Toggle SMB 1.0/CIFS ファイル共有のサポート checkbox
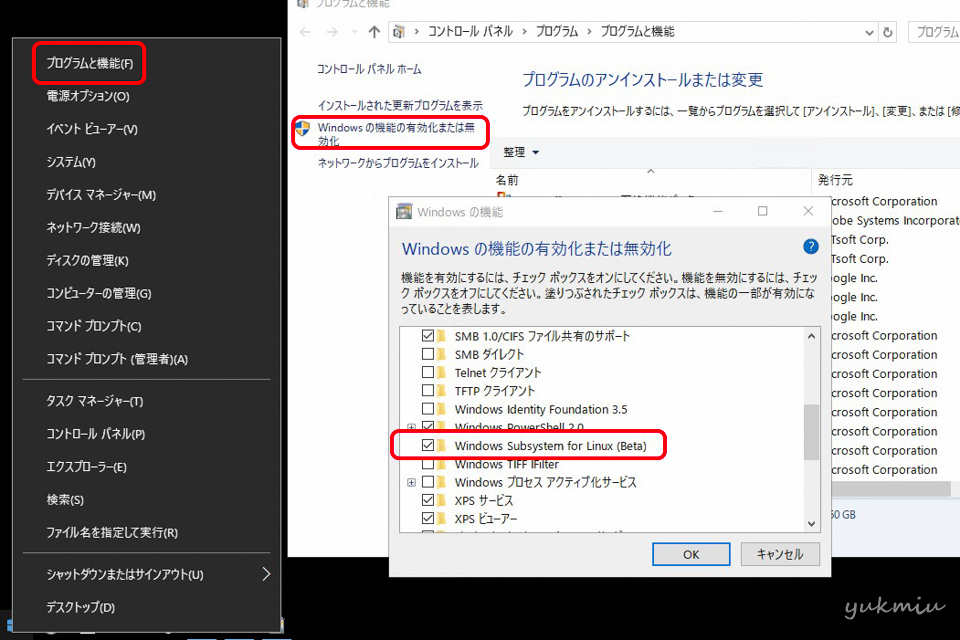This screenshot has height=640, width=960. point(428,336)
